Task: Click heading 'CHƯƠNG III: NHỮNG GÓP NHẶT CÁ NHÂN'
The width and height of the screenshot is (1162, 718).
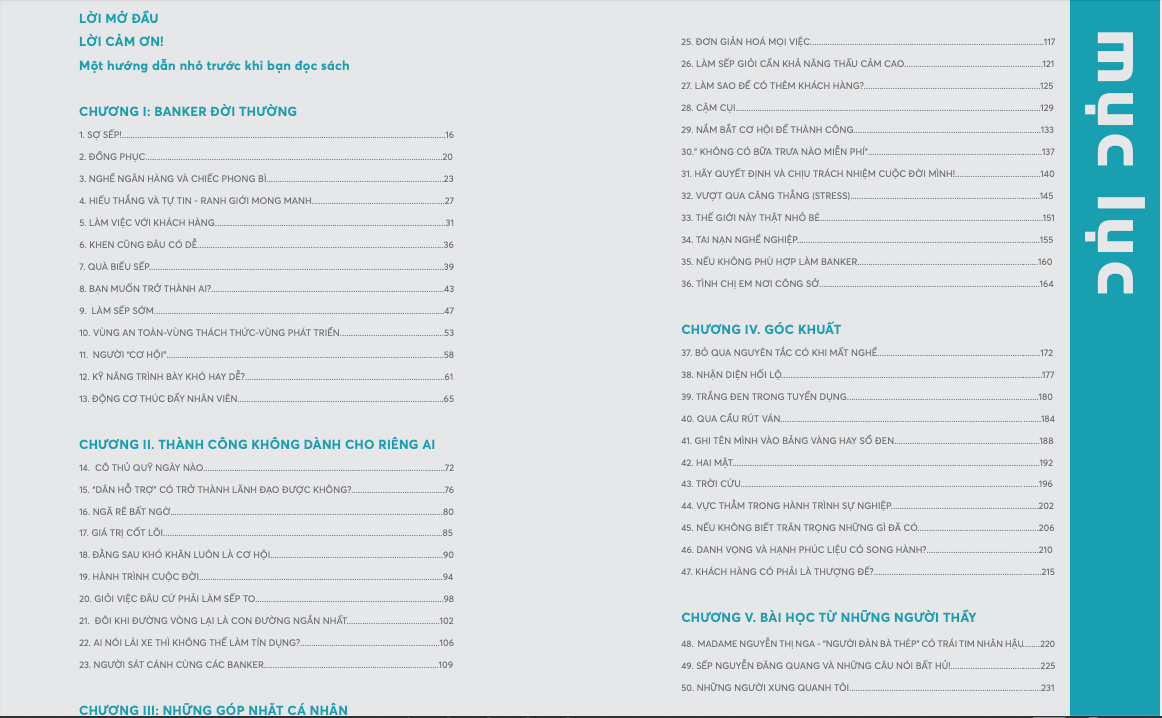Action: [x=213, y=710]
